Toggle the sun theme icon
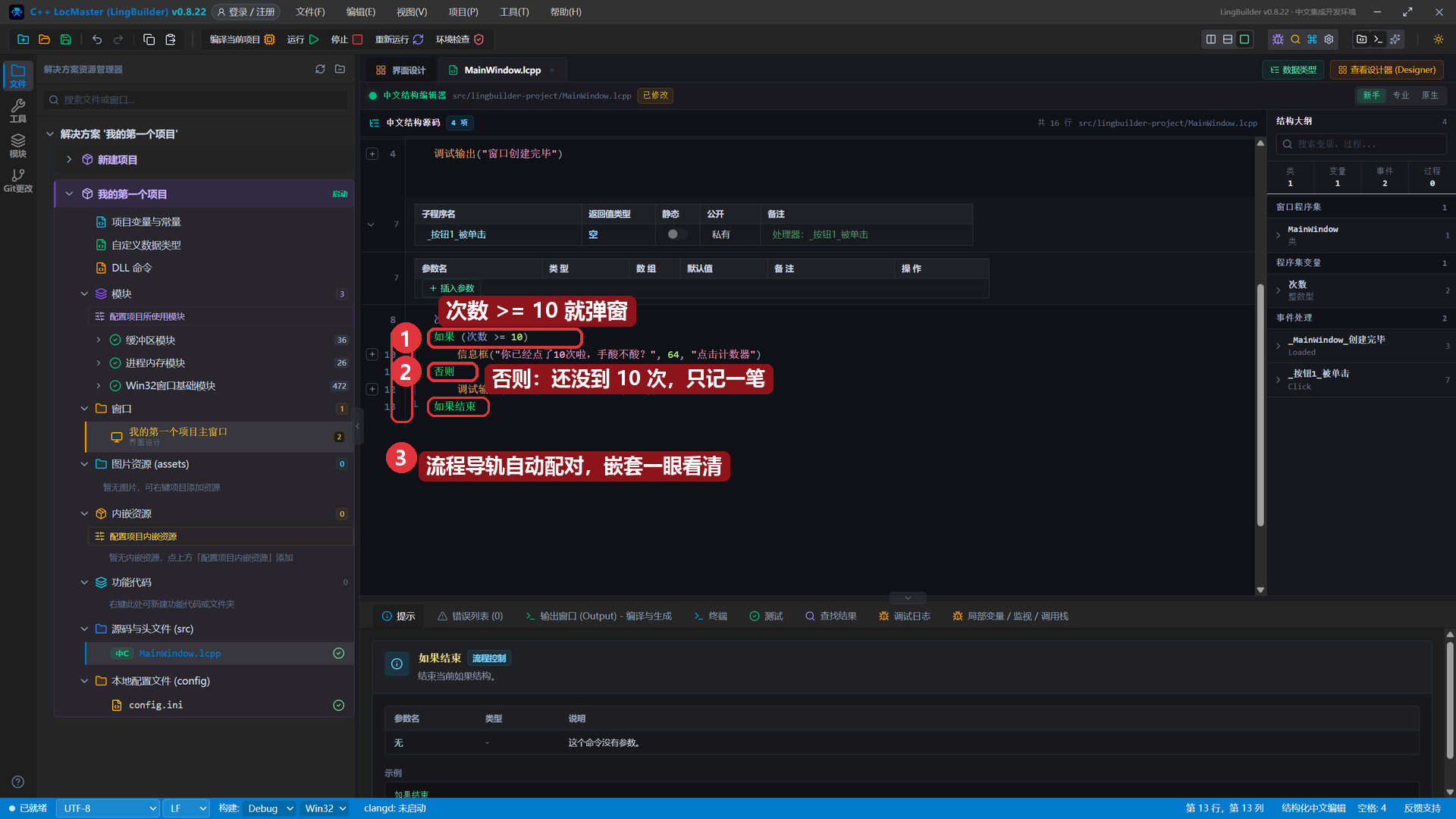1456x819 pixels. [x=1439, y=39]
